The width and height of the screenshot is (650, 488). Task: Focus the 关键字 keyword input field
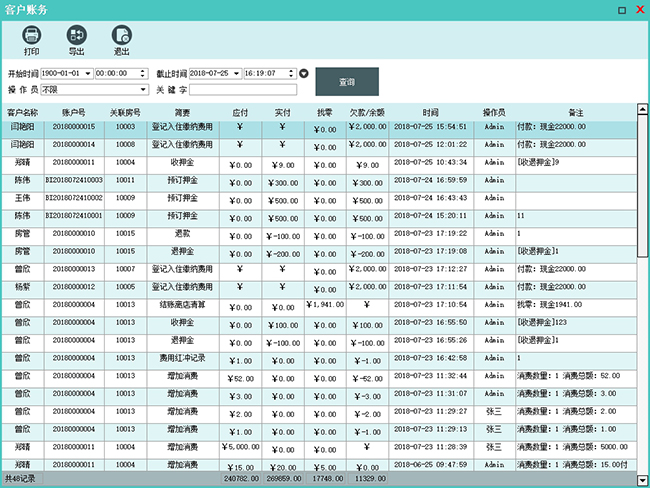236,89
